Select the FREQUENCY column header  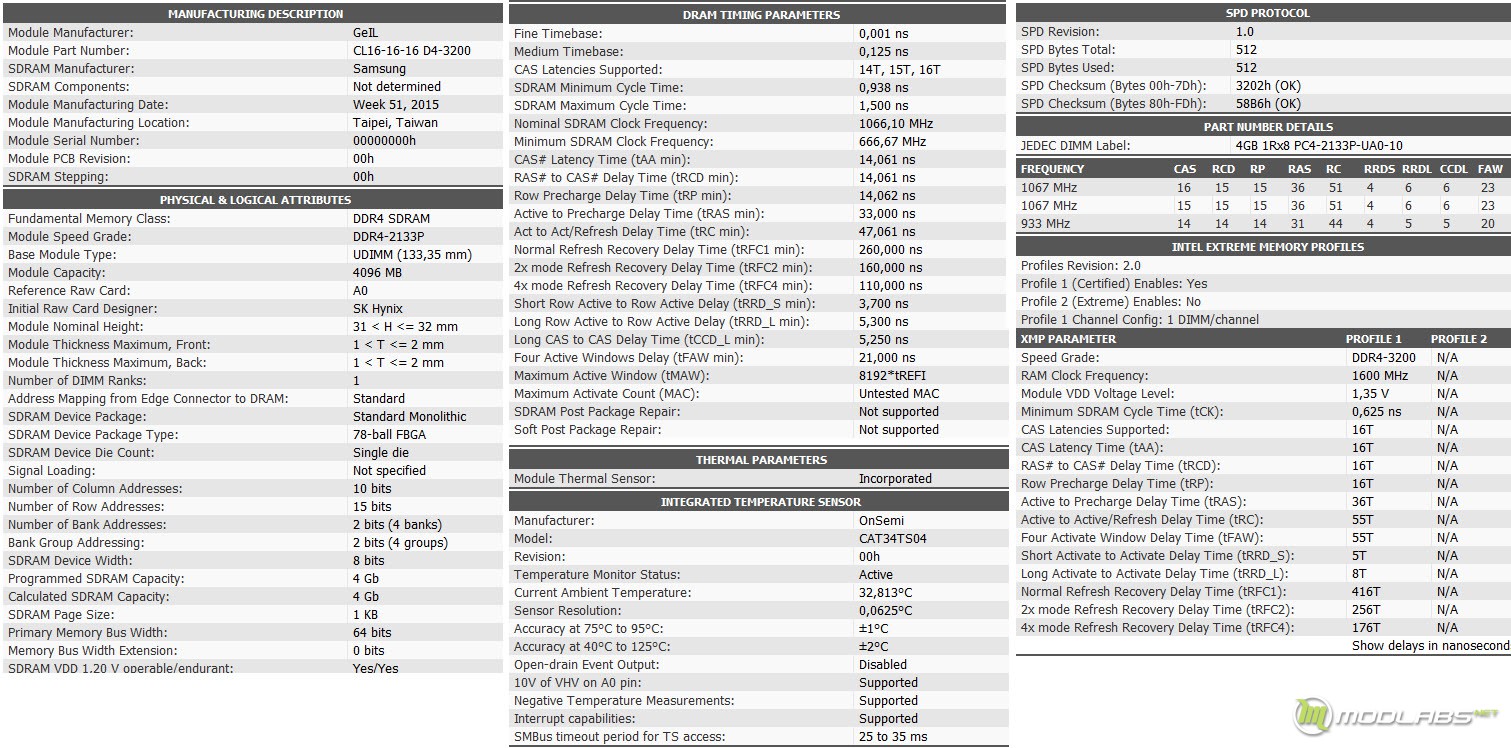point(1052,170)
